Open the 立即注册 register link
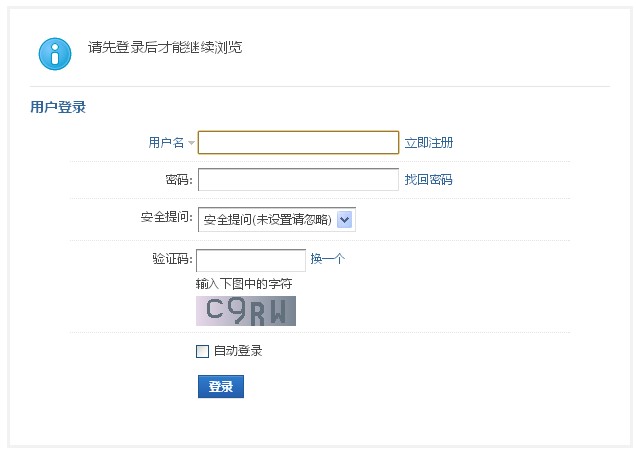The height and width of the screenshot is (450, 636). [428, 143]
